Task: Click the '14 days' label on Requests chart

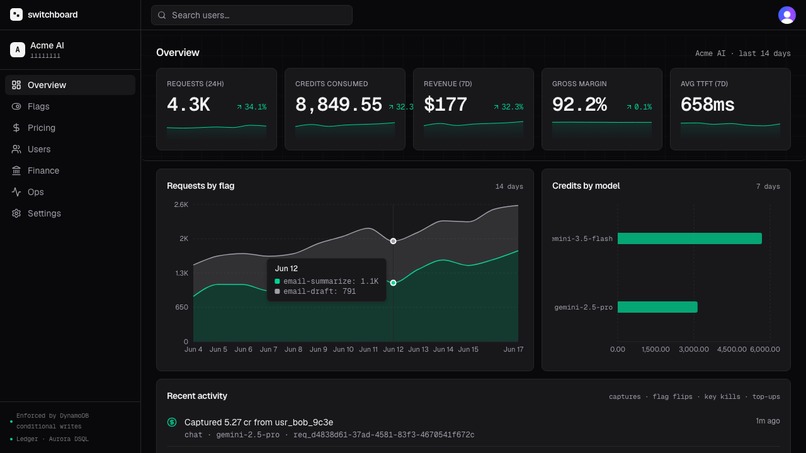Action: pos(509,187)
